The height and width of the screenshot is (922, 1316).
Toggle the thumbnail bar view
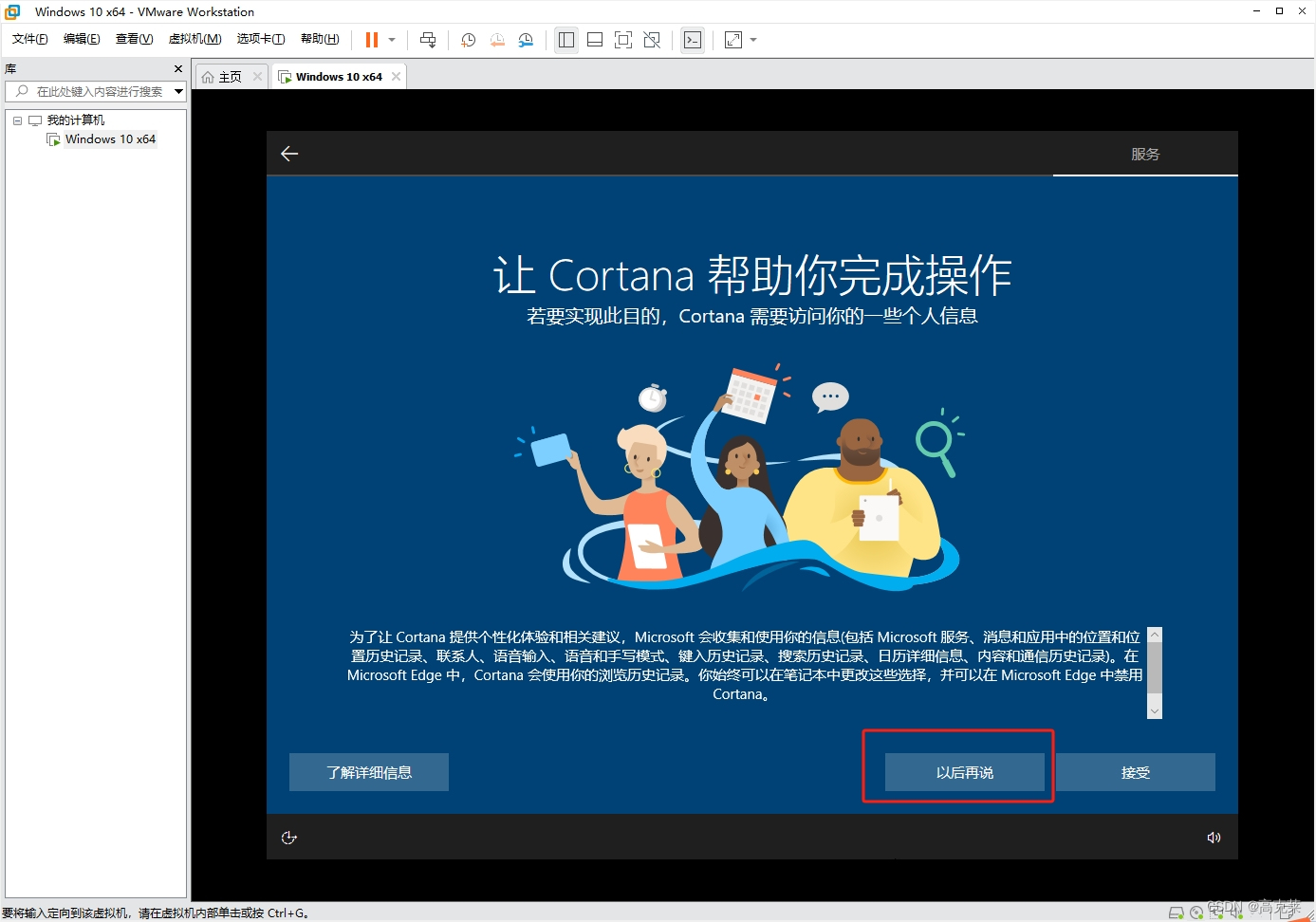(595, 40)
